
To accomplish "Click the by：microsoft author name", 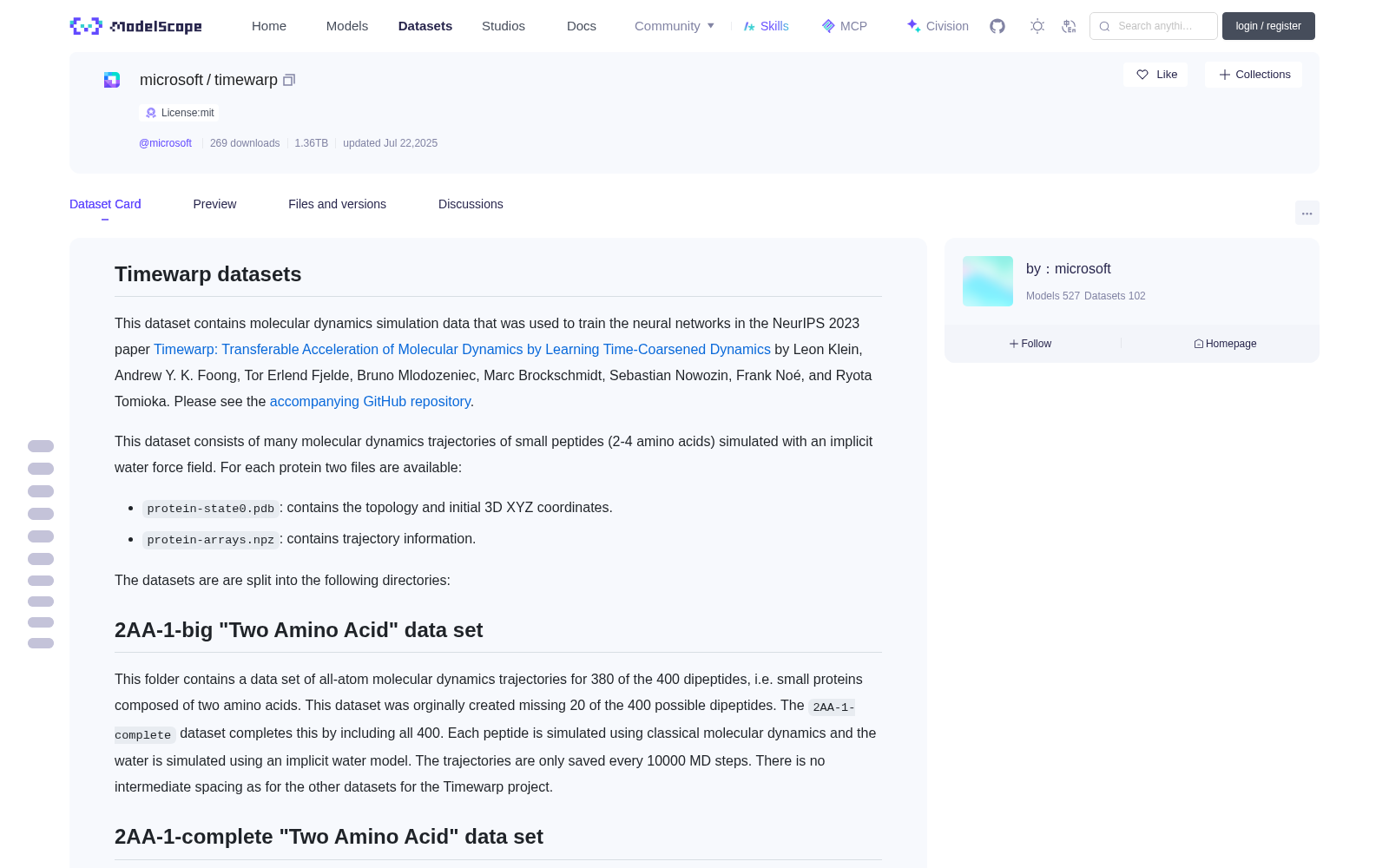I will click(1069, 269).
